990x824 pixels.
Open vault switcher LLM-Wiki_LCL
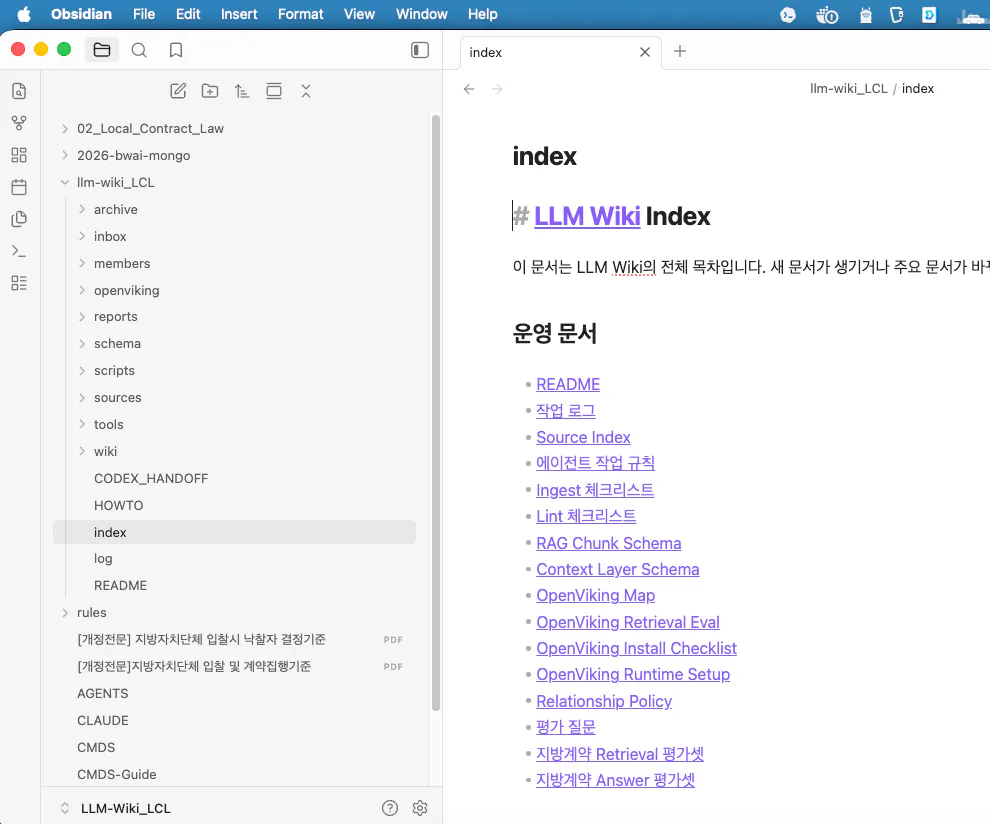pyautogui.click(x=126, y=808)
